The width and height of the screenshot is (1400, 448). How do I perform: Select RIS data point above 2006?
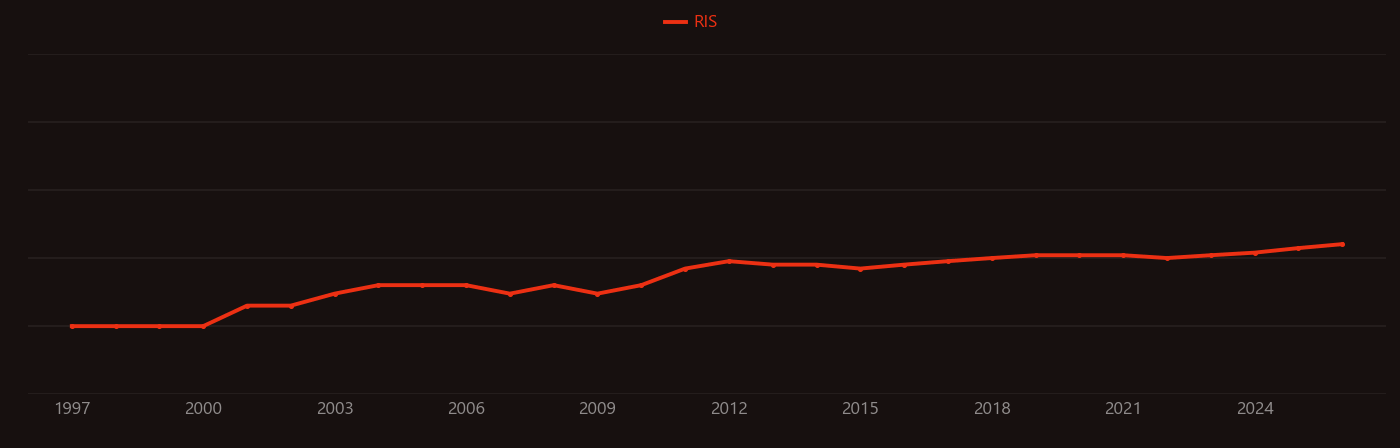click(x=466, y=285)
